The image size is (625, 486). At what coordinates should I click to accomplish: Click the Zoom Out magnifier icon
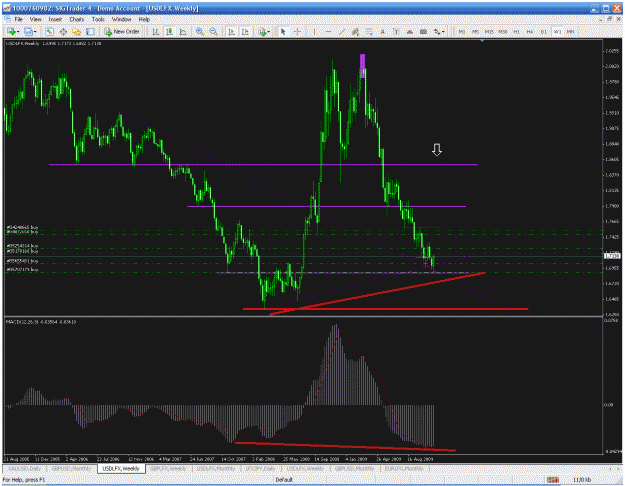coord(213,31)
